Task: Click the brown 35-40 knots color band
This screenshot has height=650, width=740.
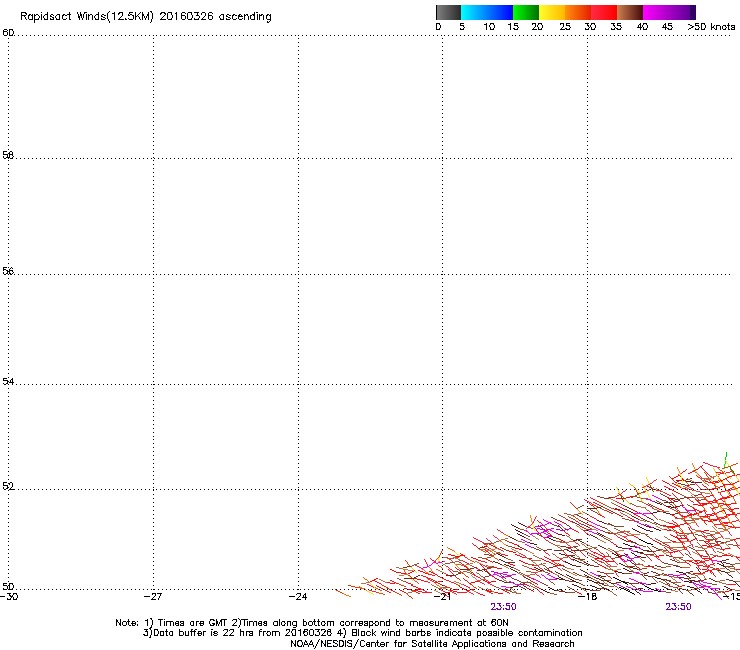Action: pos(630,12)
